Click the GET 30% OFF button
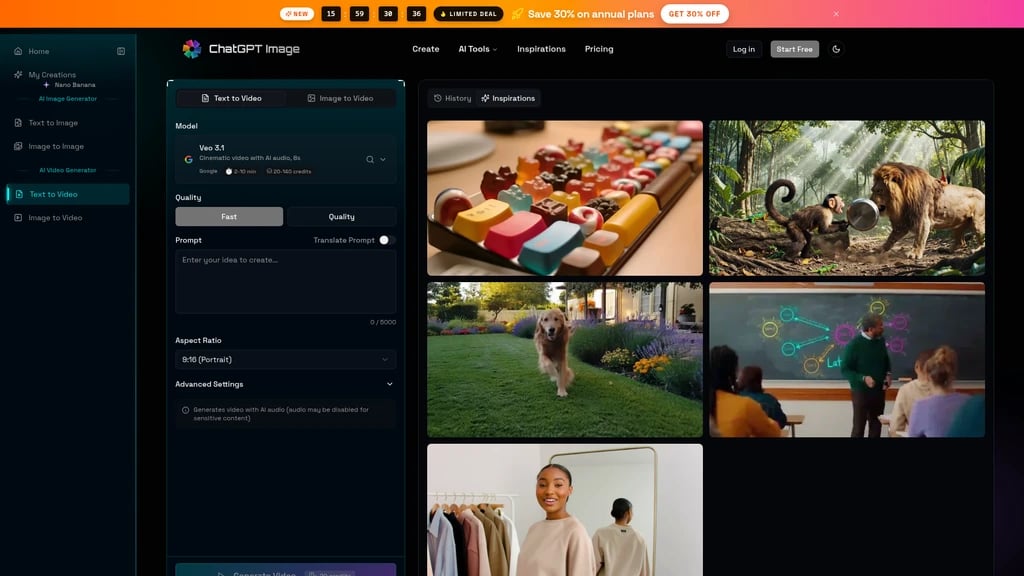1024x576 pixels. [x=694, y=14]
